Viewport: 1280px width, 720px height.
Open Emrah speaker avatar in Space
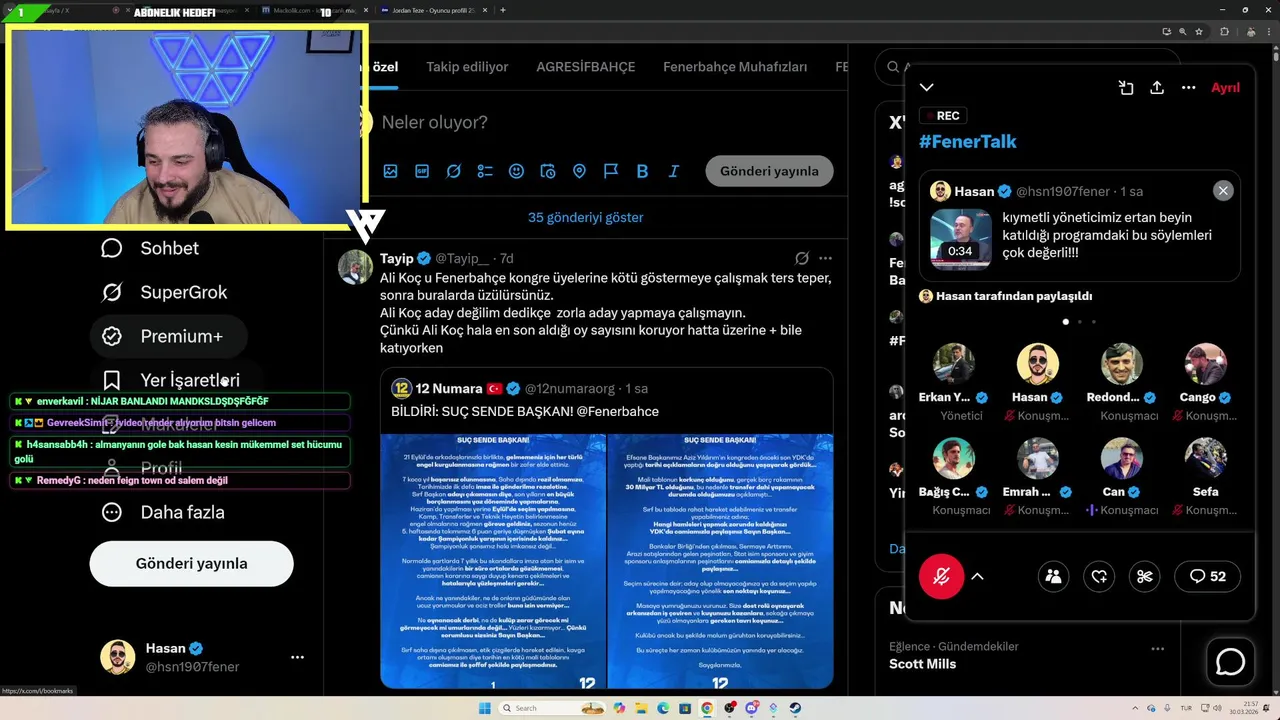tap(1038, 458)
